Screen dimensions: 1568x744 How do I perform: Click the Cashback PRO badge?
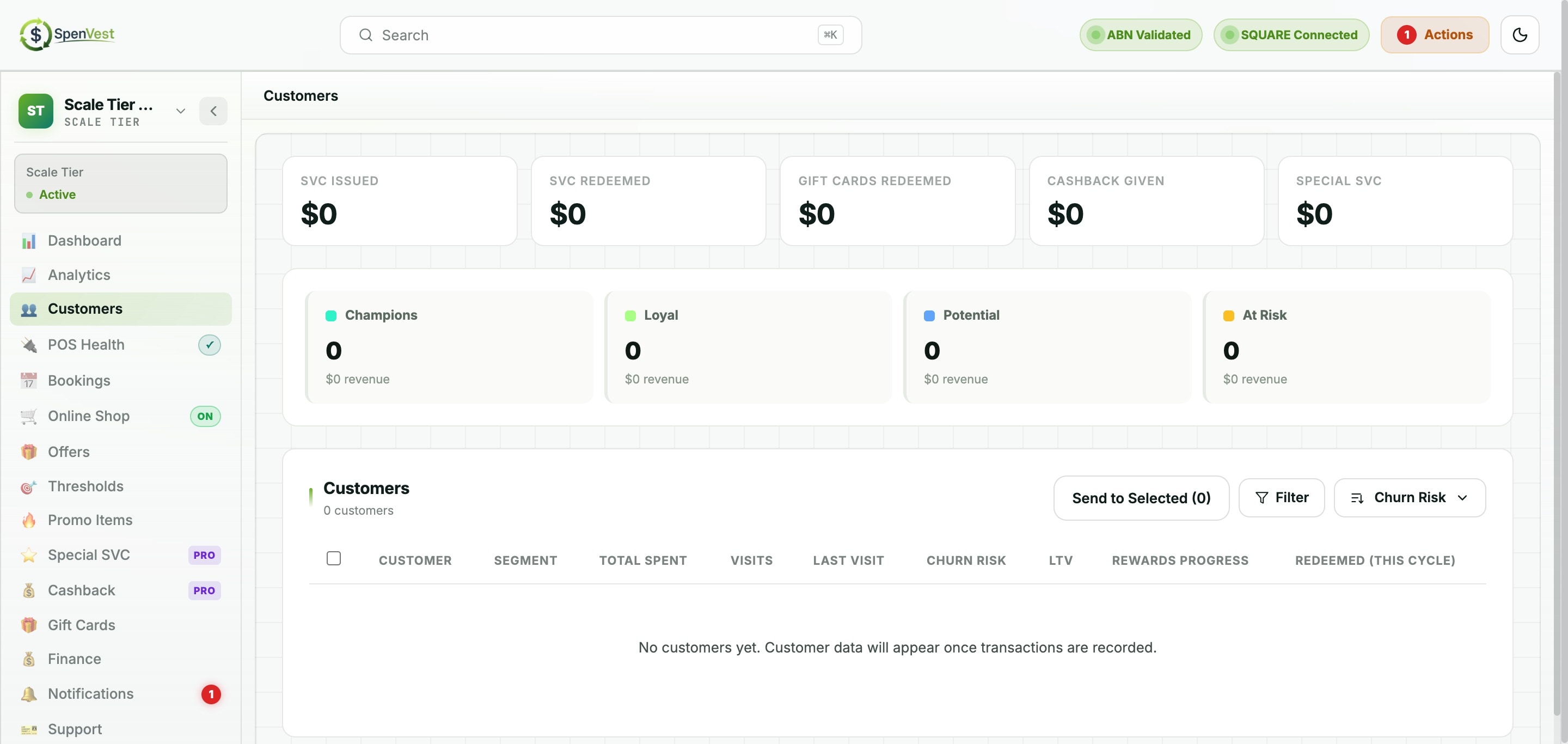[204, 590]
